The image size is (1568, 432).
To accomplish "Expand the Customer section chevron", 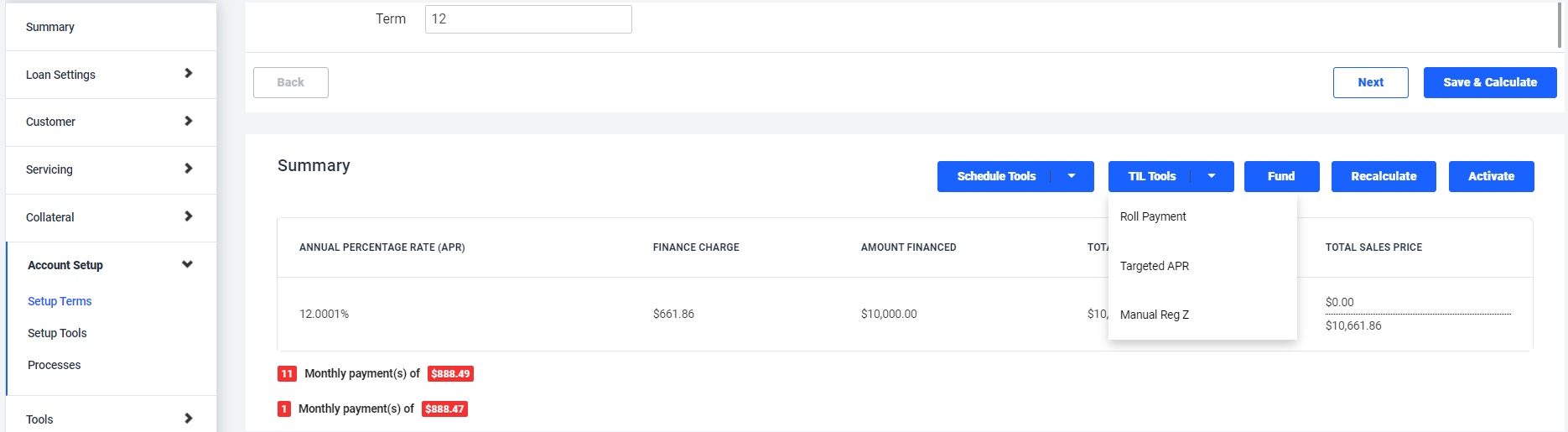I will click(188, 122).
